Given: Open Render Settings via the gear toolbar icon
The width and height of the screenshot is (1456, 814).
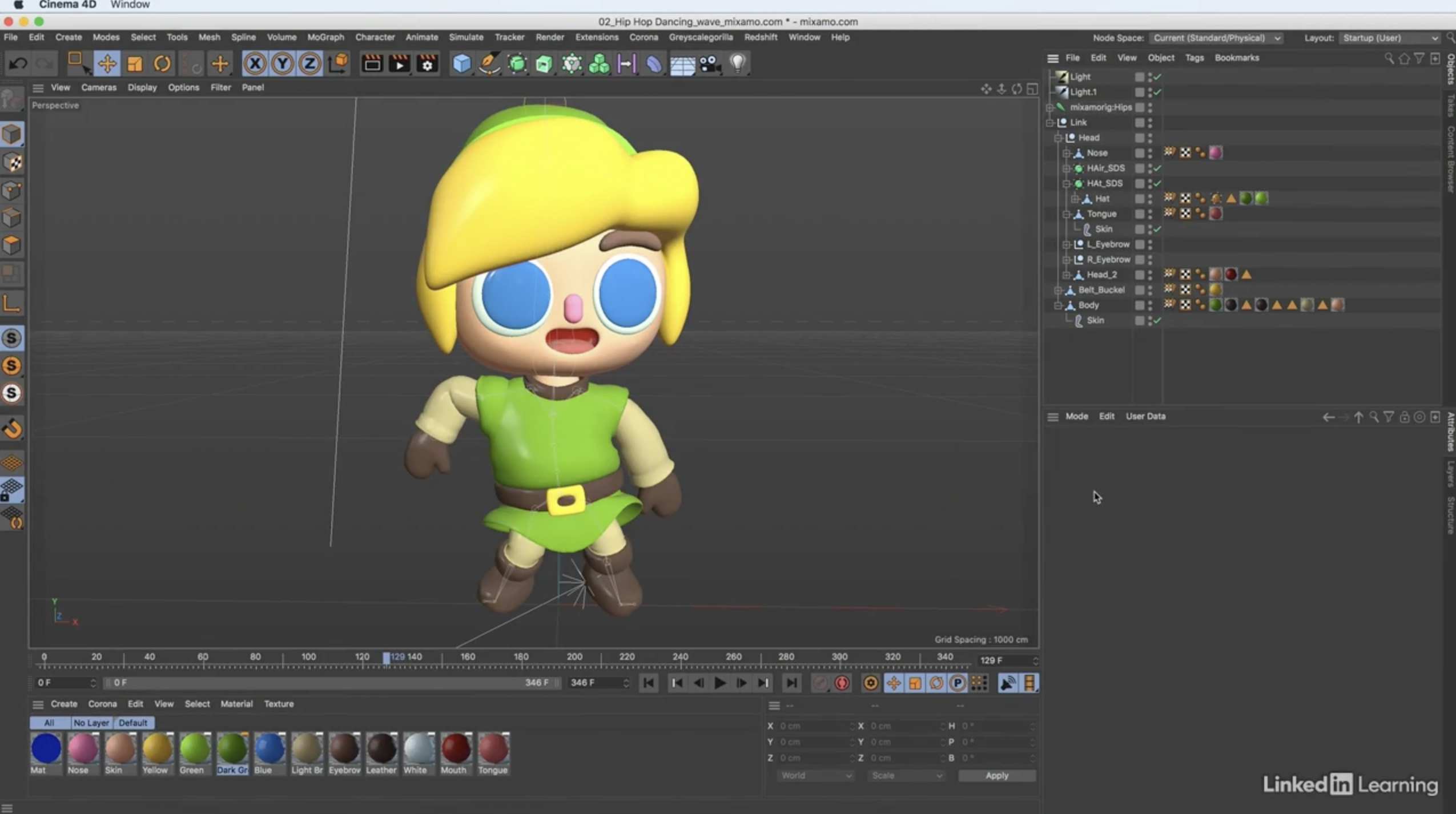Looking at the screenshot, I should (x=427, y=63).
